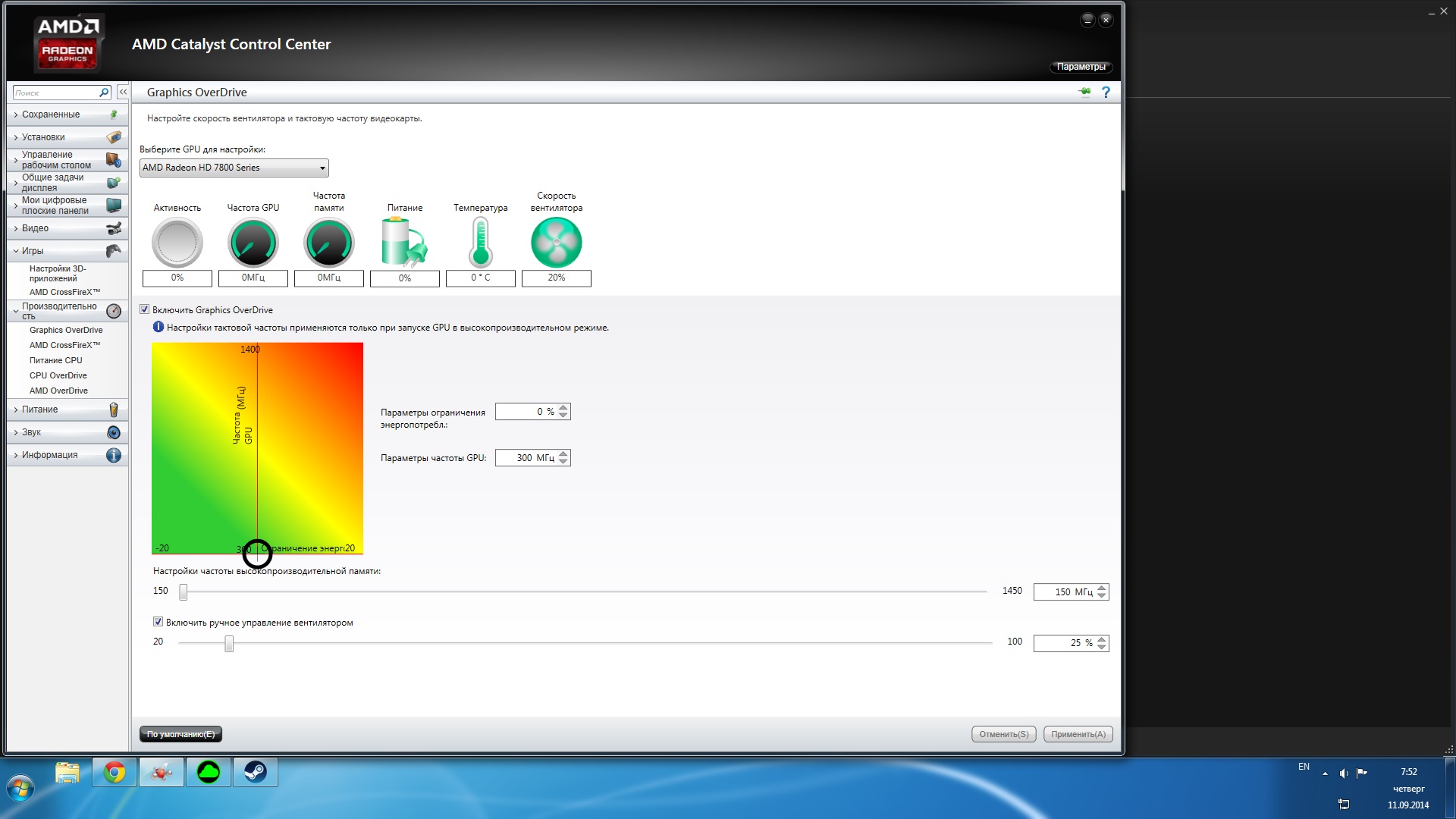Select AMD OverDrive in the sidebar
The width and height of the screenshot is (1456, 819).
[58, 391]
